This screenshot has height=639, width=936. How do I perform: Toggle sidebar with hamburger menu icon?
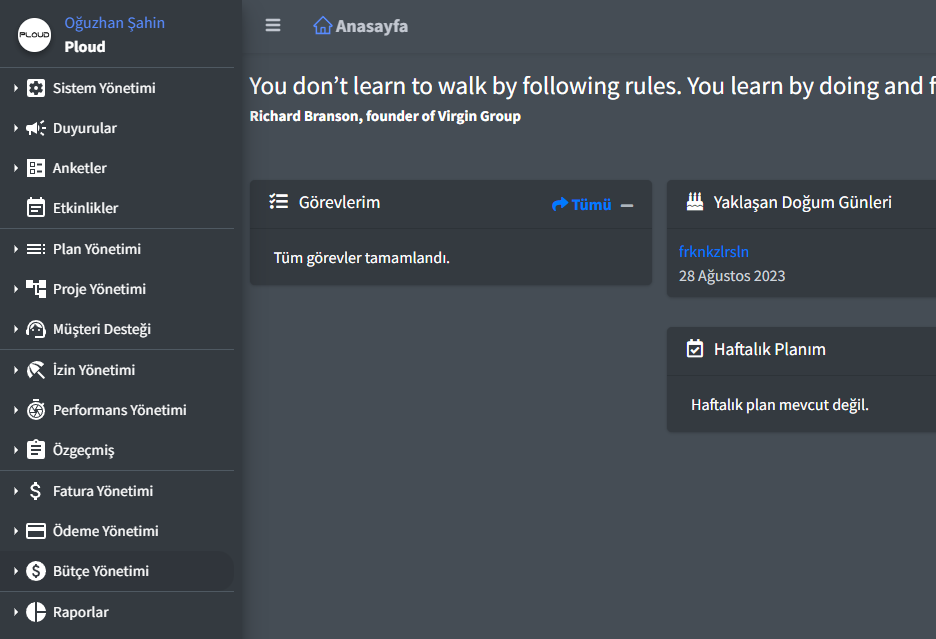pyautogui.click(x=273, y=25)
